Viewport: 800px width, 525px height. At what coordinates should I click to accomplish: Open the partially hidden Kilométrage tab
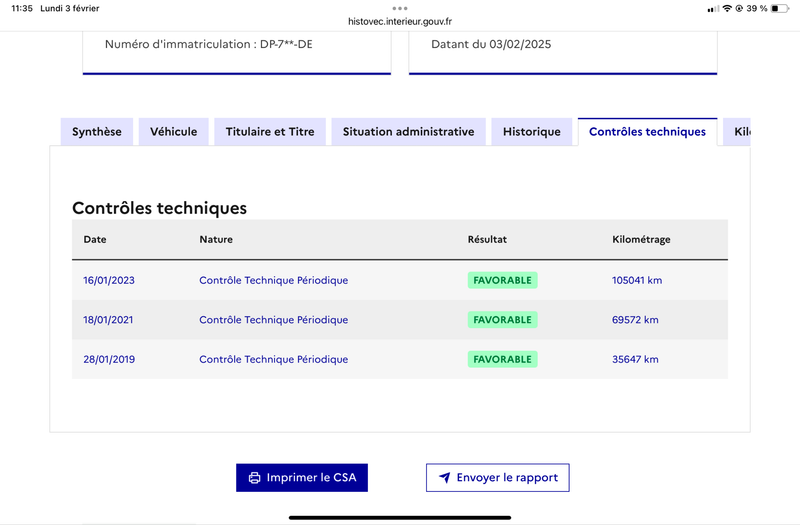(737, 132)
